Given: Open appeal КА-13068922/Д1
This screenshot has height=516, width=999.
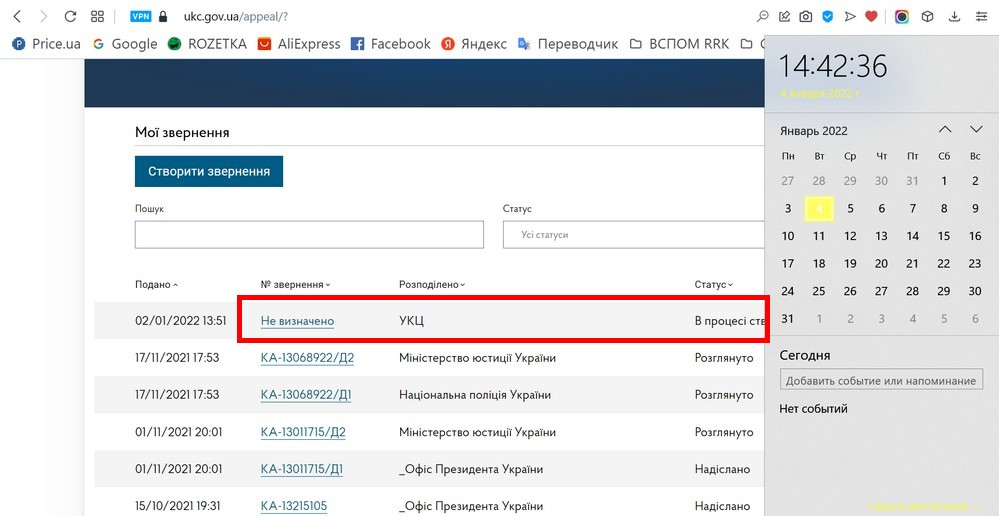Looking at the screenshot, I should [x=306, y=395].
